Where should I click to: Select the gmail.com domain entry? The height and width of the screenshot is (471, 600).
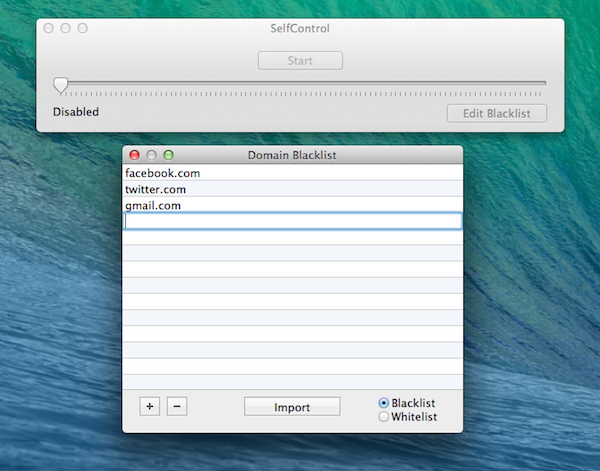292,205
